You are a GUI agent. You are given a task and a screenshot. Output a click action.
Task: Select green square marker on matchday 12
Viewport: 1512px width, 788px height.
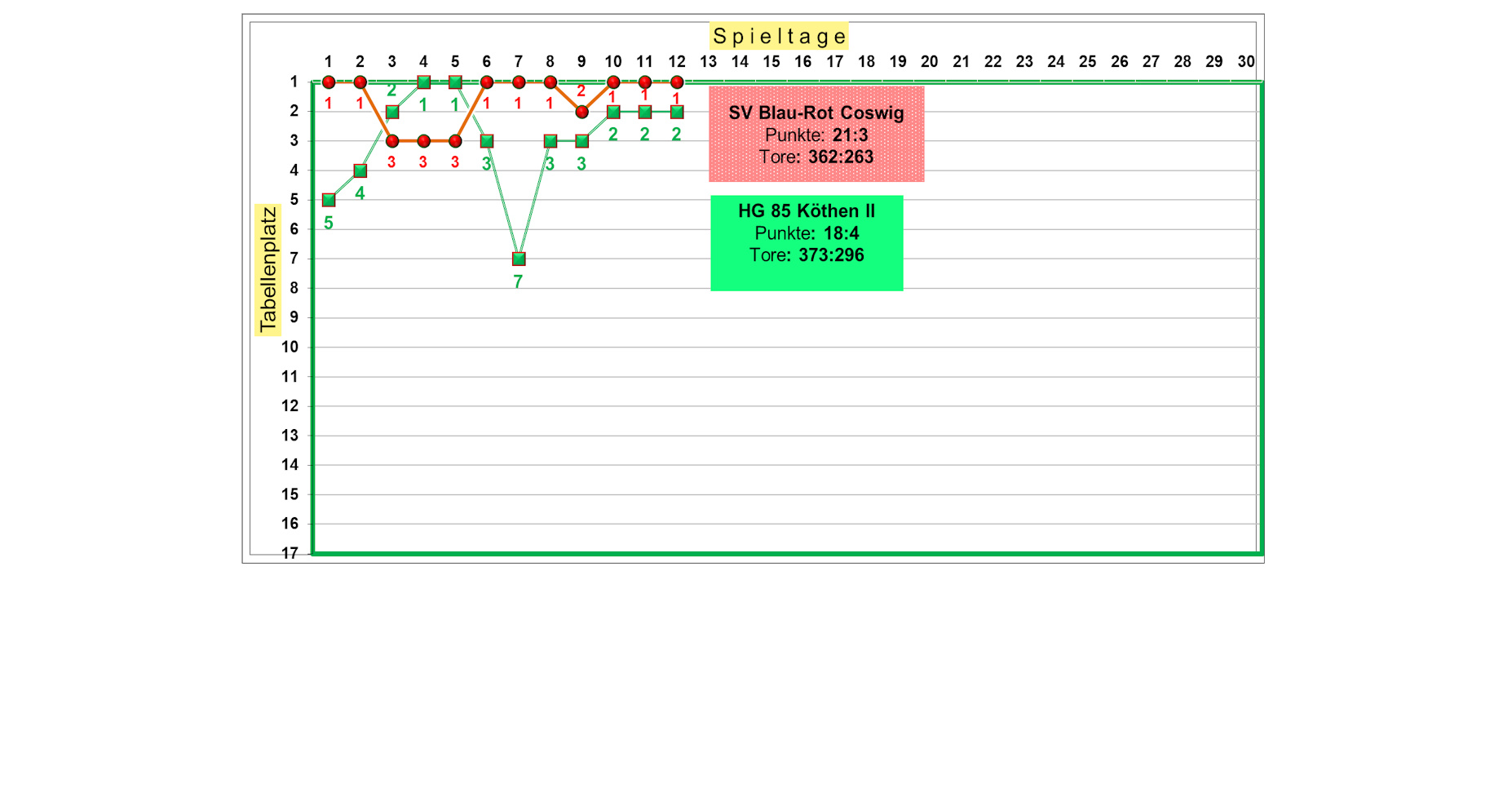point(677,112)
